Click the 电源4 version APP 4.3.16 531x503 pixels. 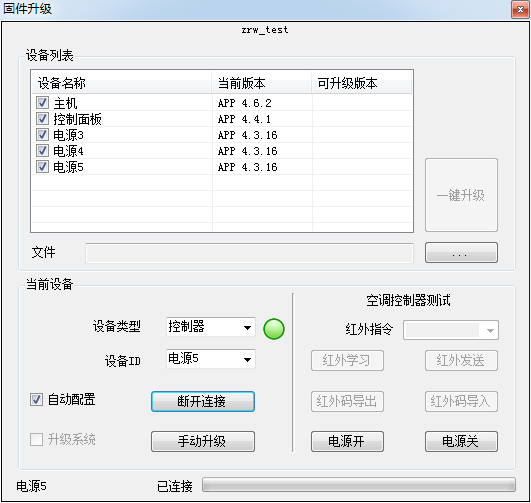coord(248,151)
